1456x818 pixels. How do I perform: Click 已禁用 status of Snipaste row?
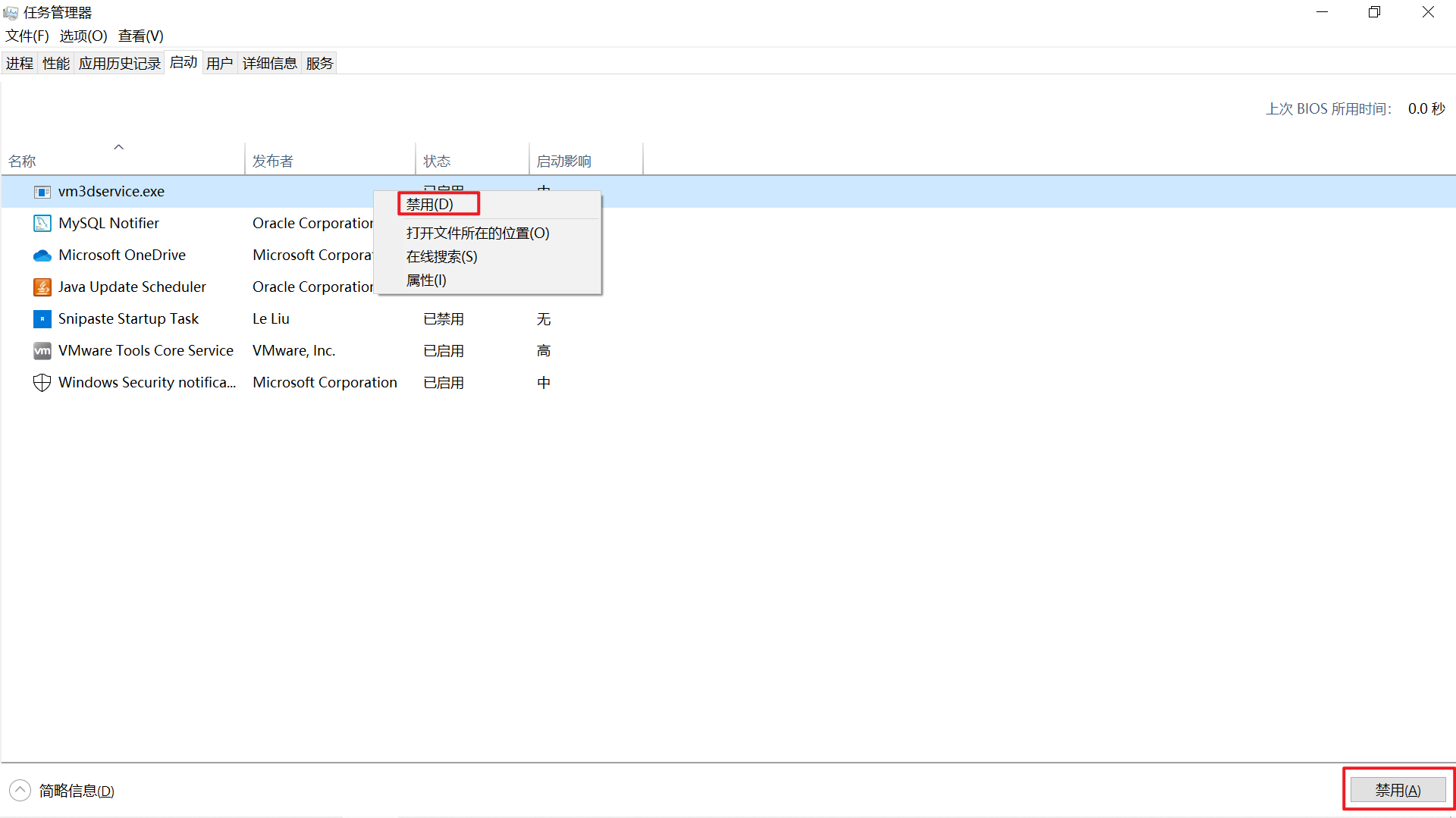coord(444,319)
